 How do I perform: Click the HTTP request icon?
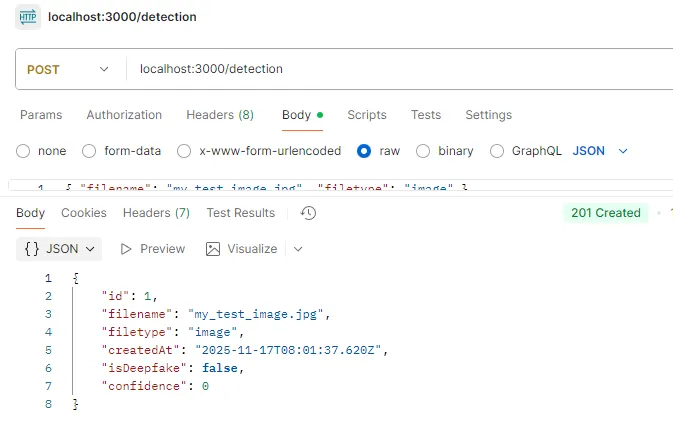coord(27,17)
